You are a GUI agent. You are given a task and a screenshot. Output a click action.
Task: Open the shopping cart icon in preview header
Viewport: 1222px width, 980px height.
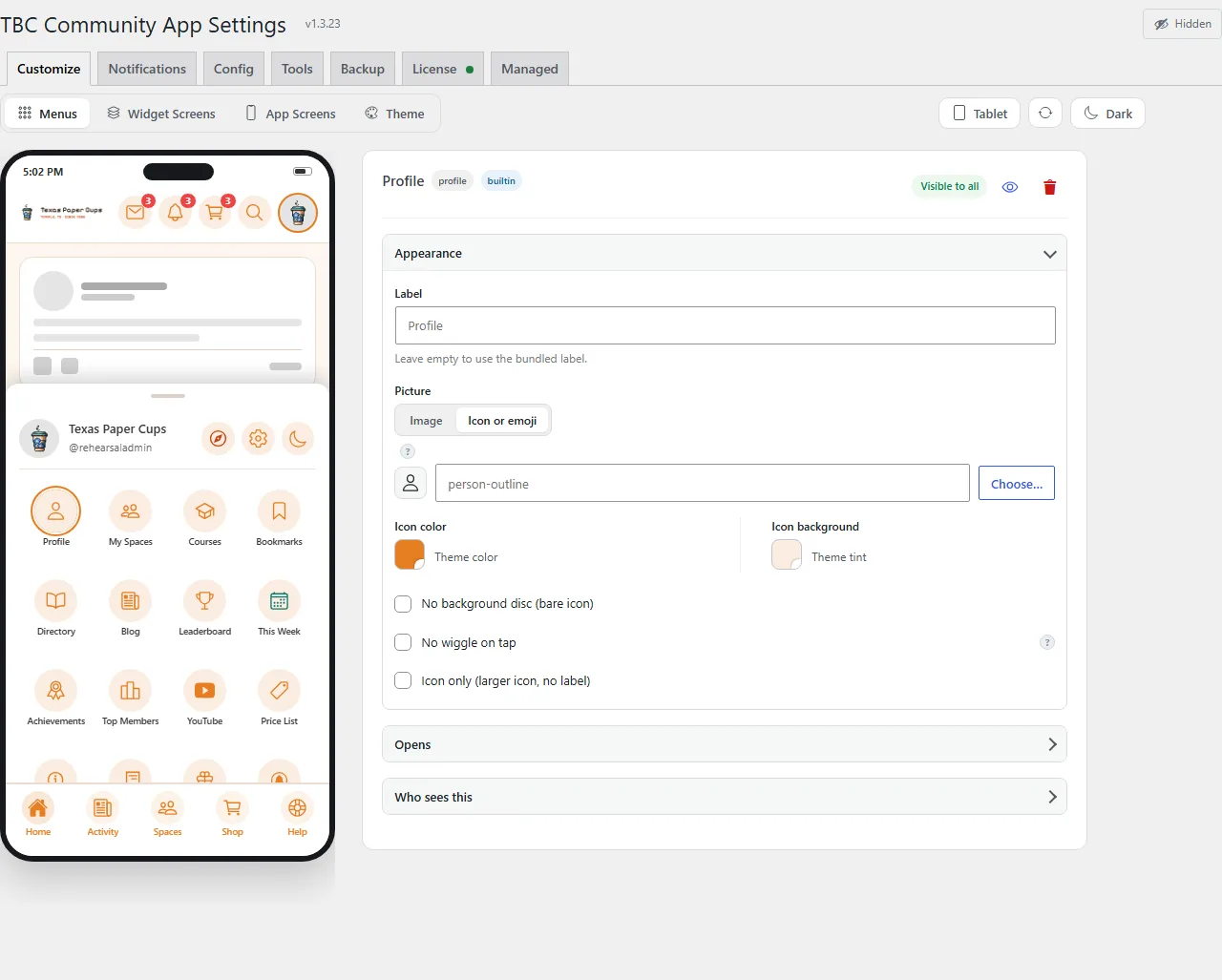[x=215, y=212]
